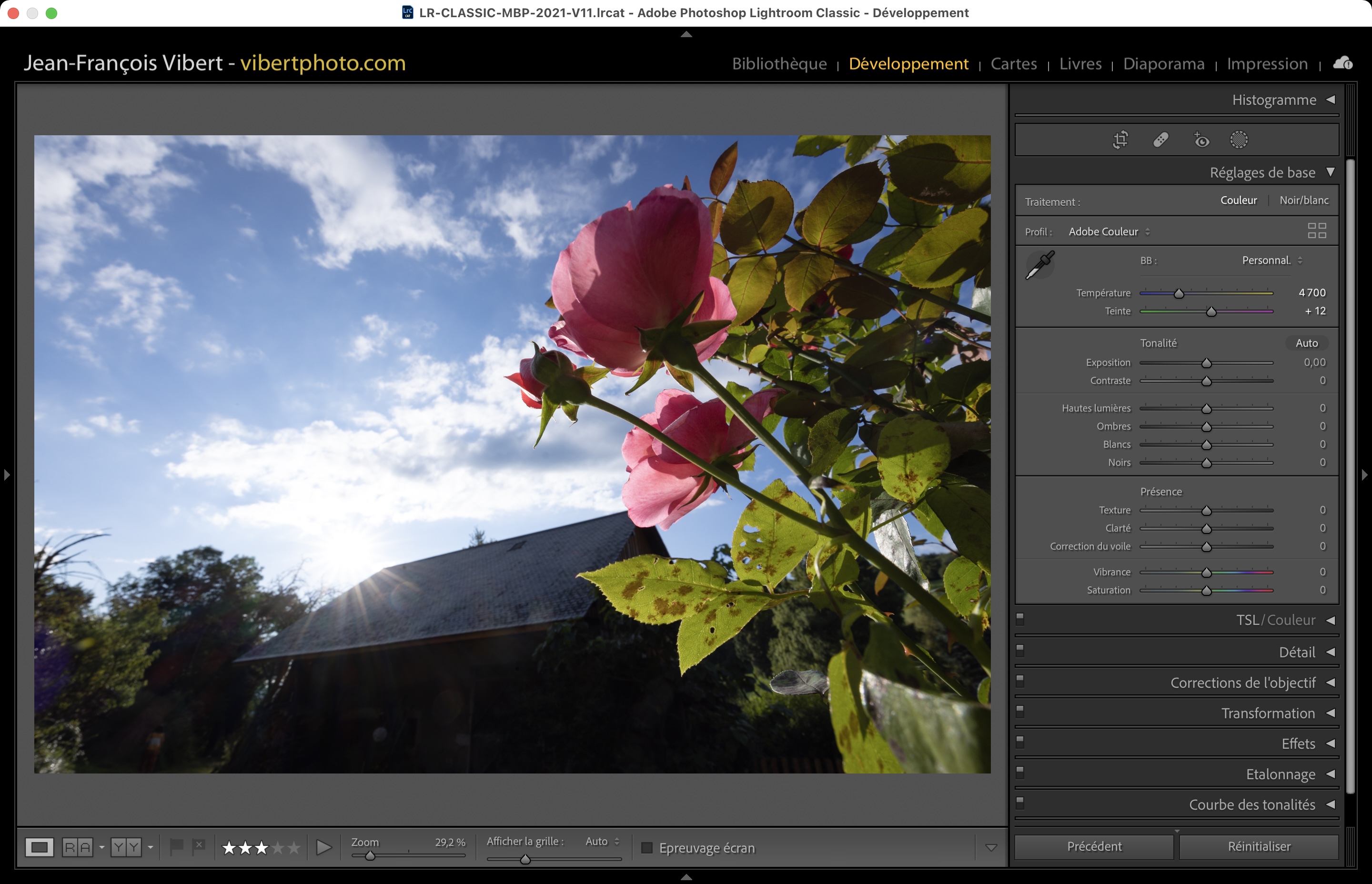1372x884 pixels.
Task: Click the cloud sync status icon
Action: 1343,63
